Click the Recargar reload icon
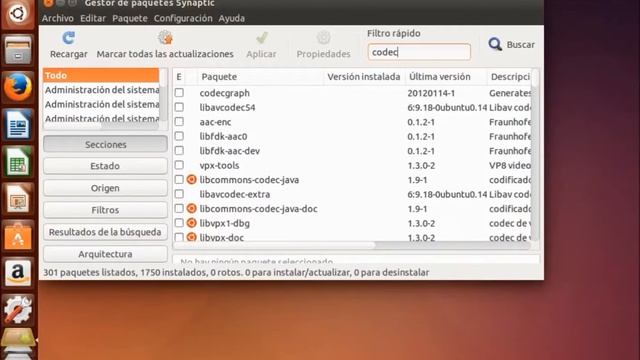Screen dimensions: 640x360 [68, 38]
